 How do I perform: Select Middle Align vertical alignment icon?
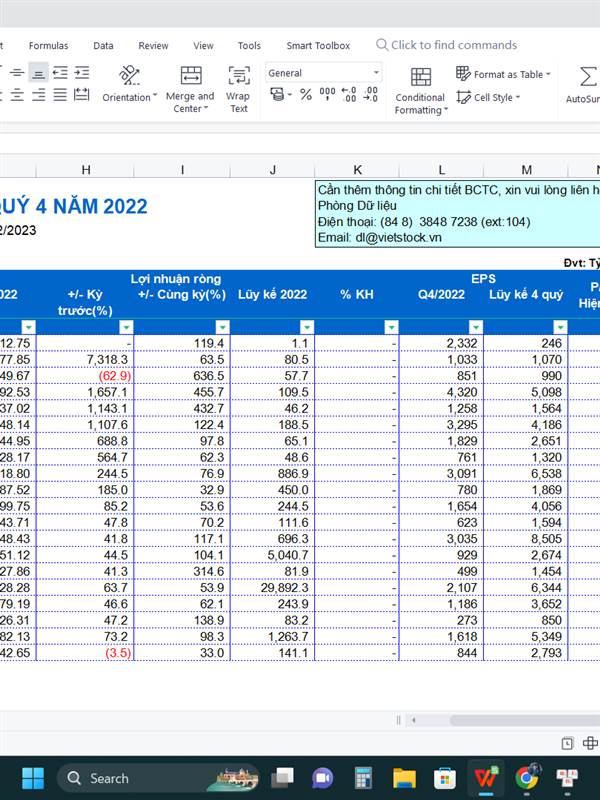click(x=17, y=72)
